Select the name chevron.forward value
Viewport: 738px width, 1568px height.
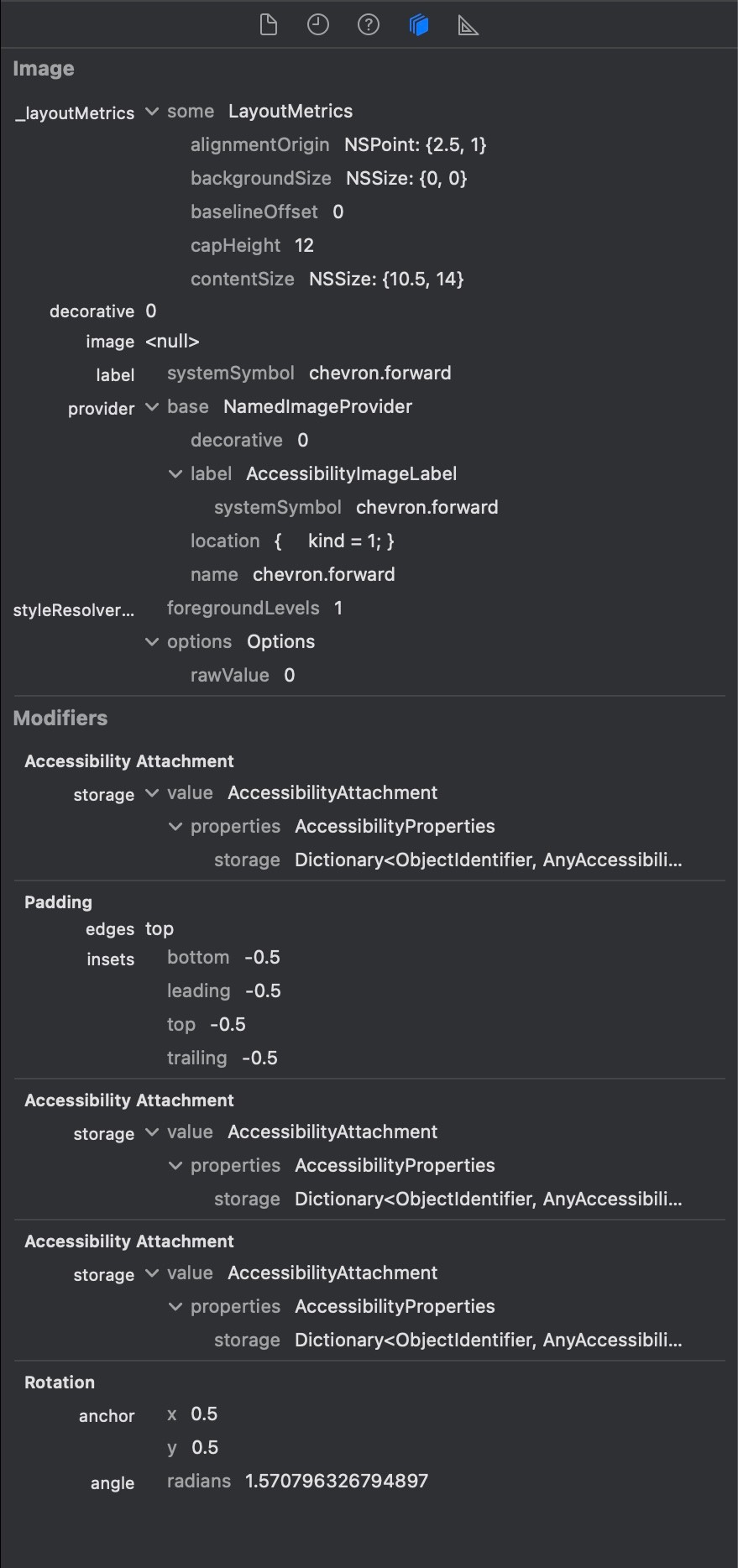pyautogui.click(x=324, y=574)
